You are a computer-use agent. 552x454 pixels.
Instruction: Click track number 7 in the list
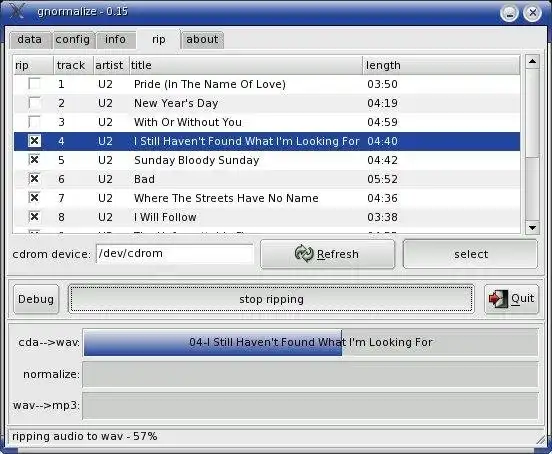point(61,198)
